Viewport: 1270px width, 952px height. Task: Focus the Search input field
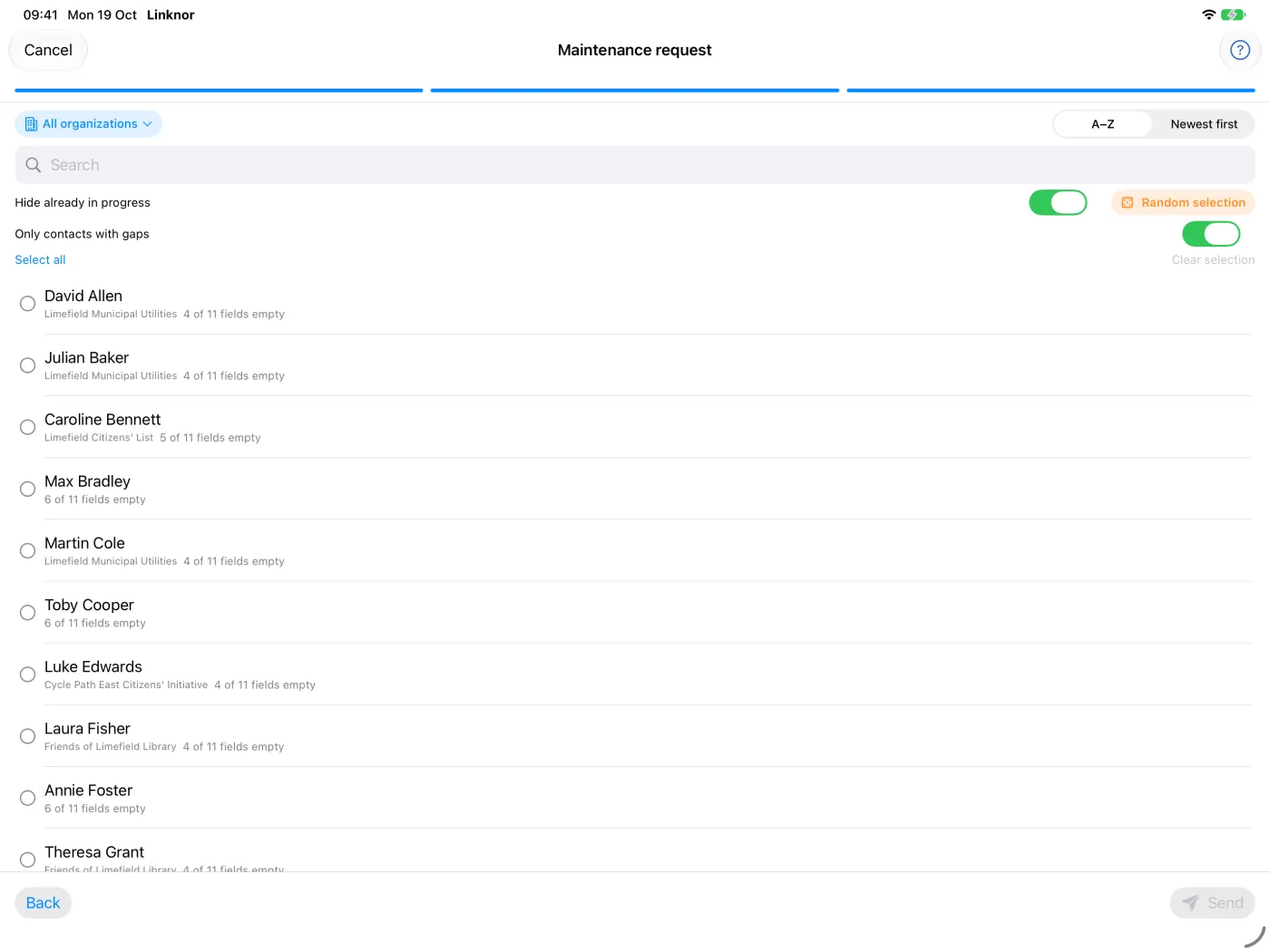(635, 165)
